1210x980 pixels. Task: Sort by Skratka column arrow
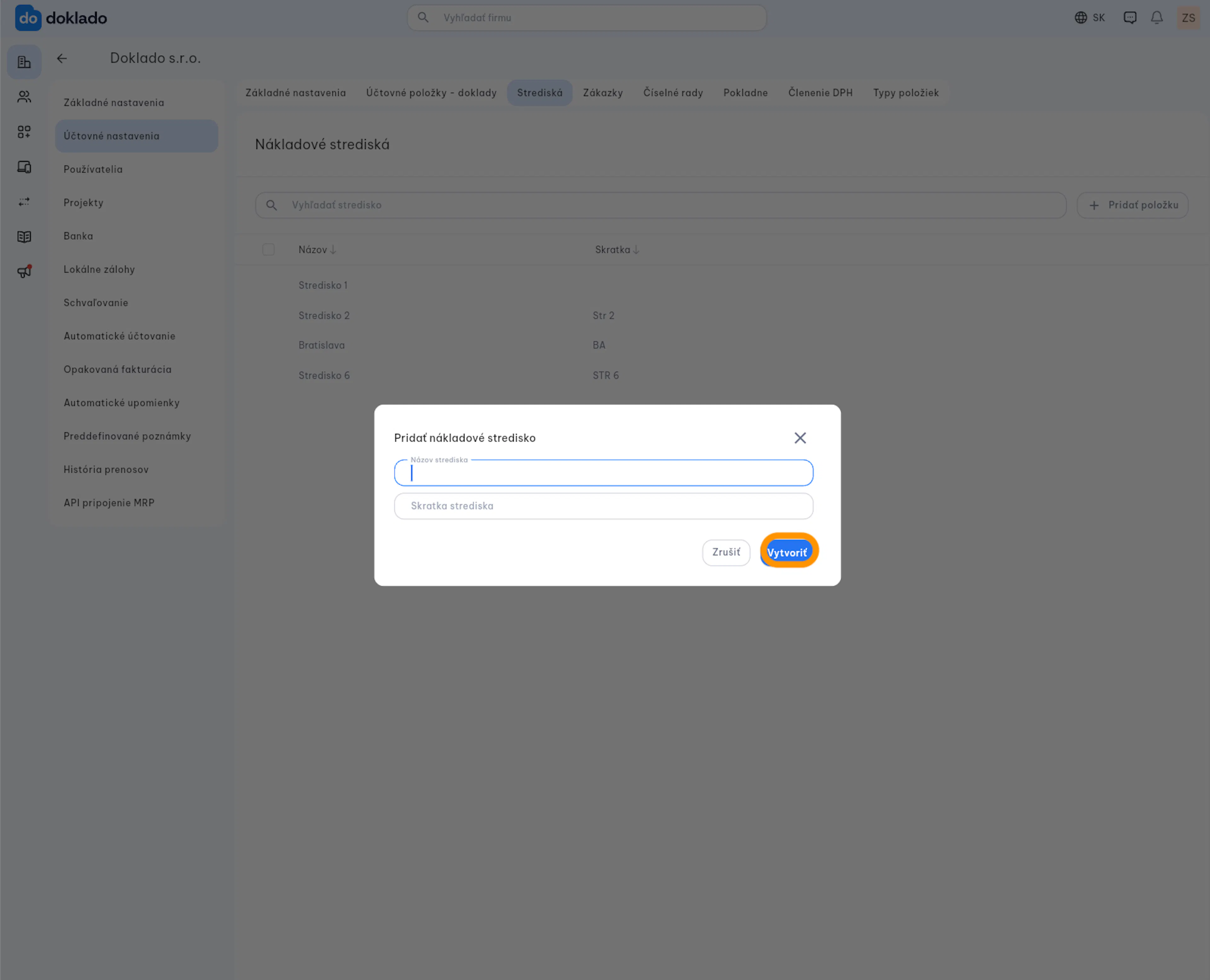(636, 250)
